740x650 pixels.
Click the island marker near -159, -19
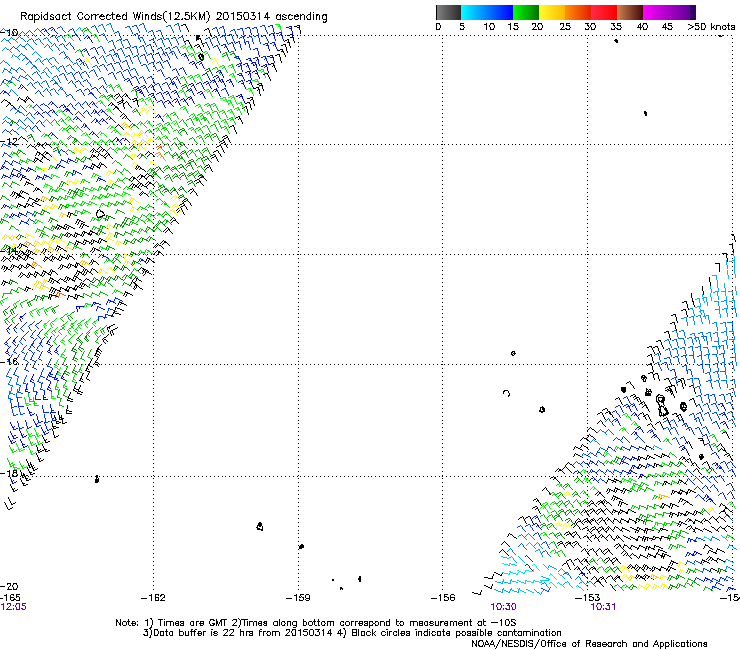301,547
